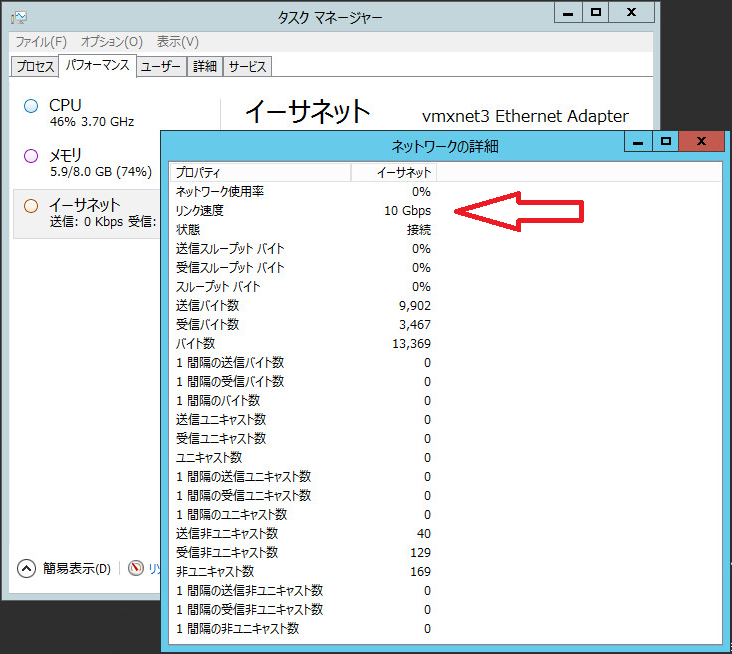The image size is (732, 654).
Task: Click the 送信: 0 Kbps Ethernet reading
Action: 86,222
